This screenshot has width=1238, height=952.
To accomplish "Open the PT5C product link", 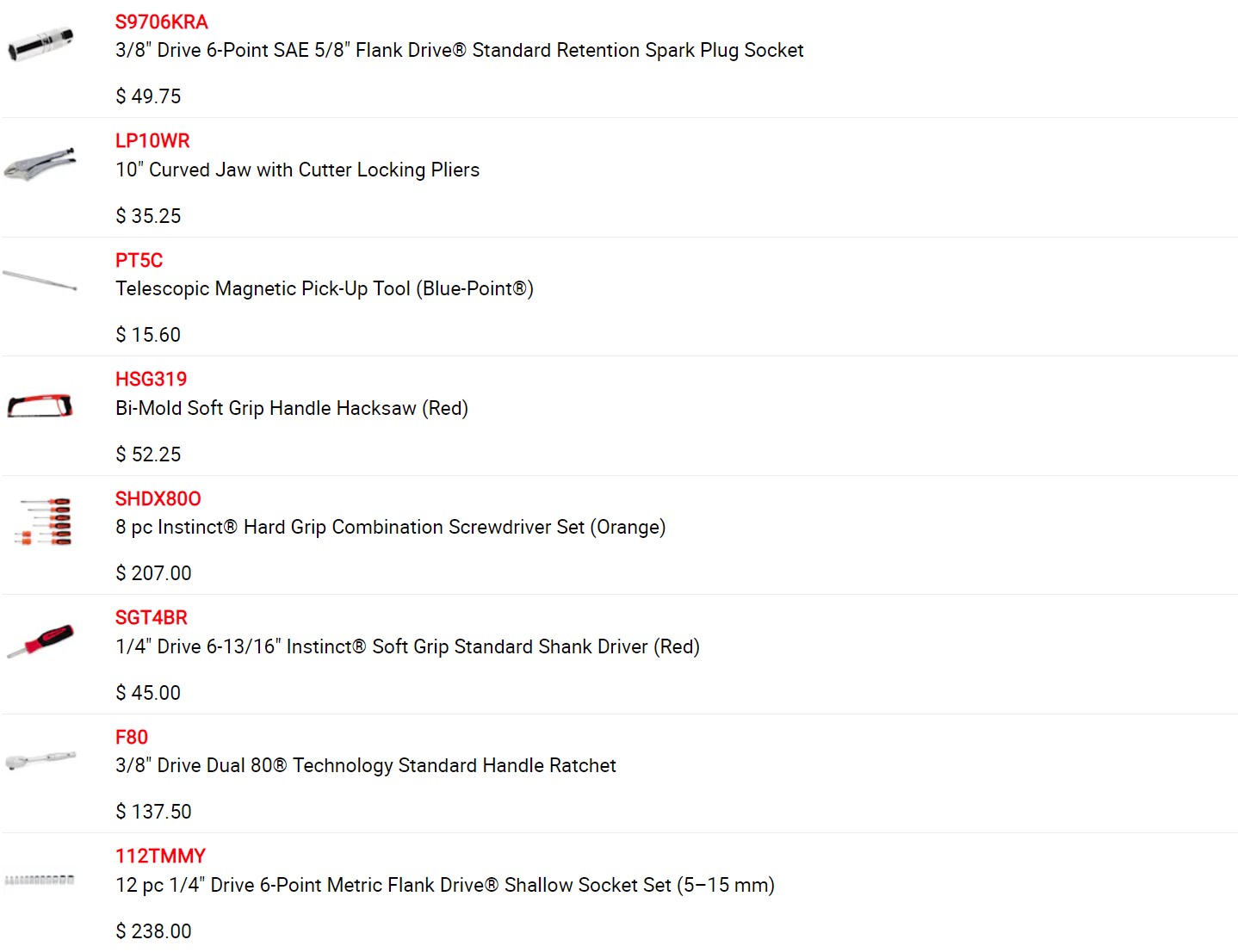I will [x=139, y=260].
